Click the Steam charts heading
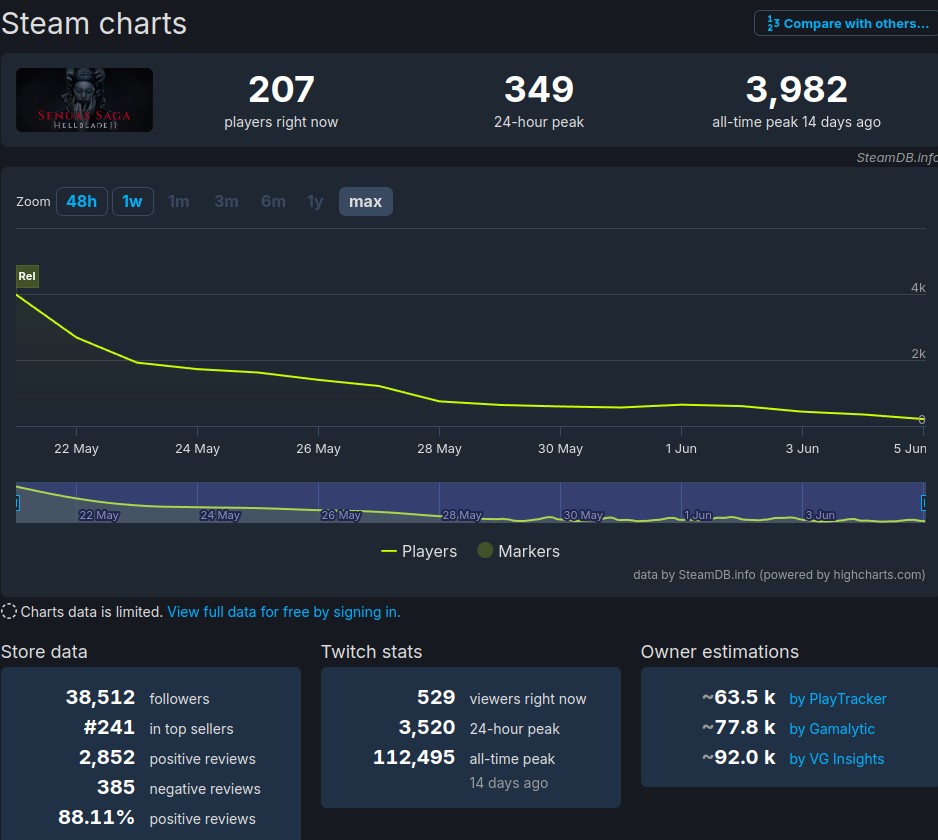 tap(94, 24)
